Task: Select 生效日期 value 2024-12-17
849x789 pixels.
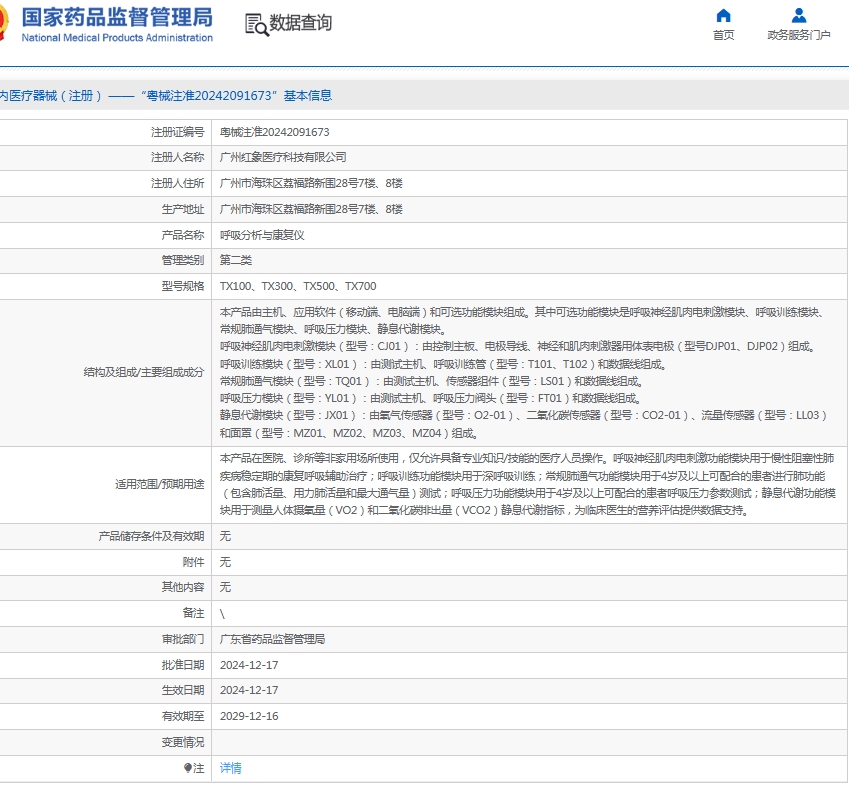Action: click(x=249, y=690)
